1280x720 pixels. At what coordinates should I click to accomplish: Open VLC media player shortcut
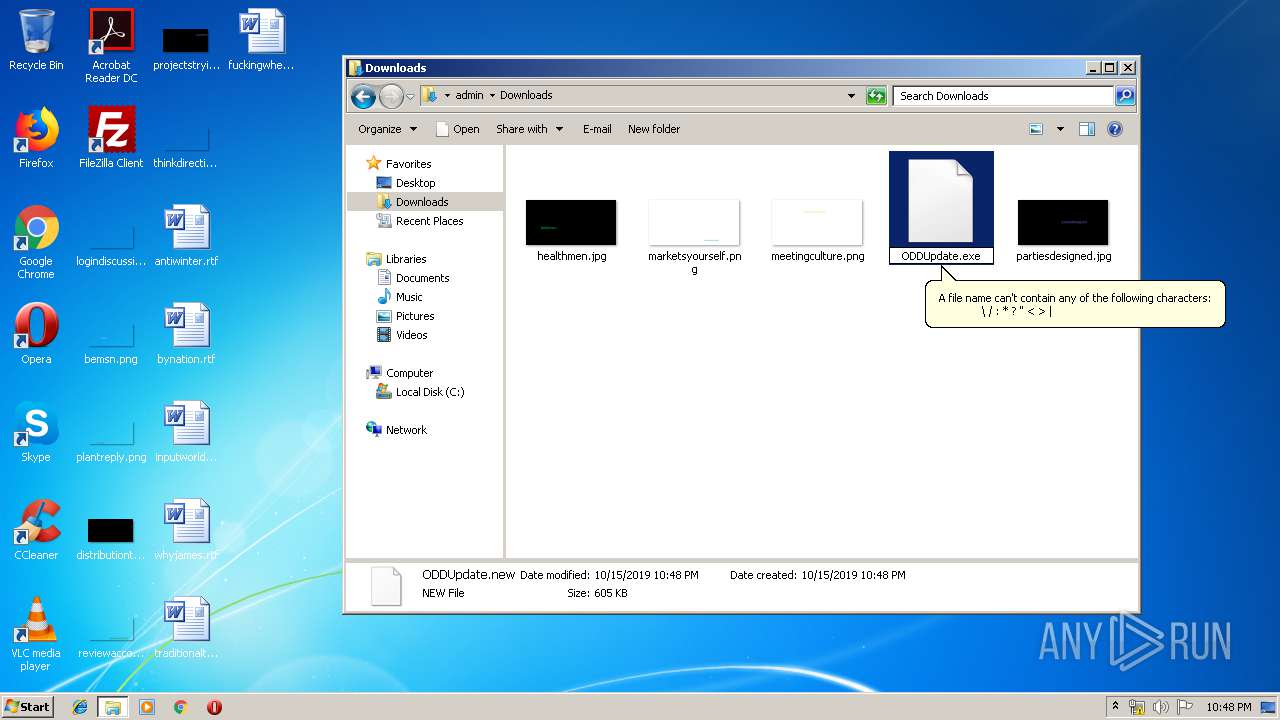(36, 634)
